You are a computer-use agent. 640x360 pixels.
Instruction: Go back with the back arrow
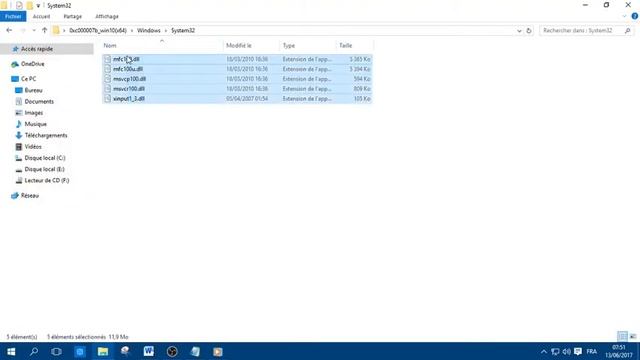[9, 31]
